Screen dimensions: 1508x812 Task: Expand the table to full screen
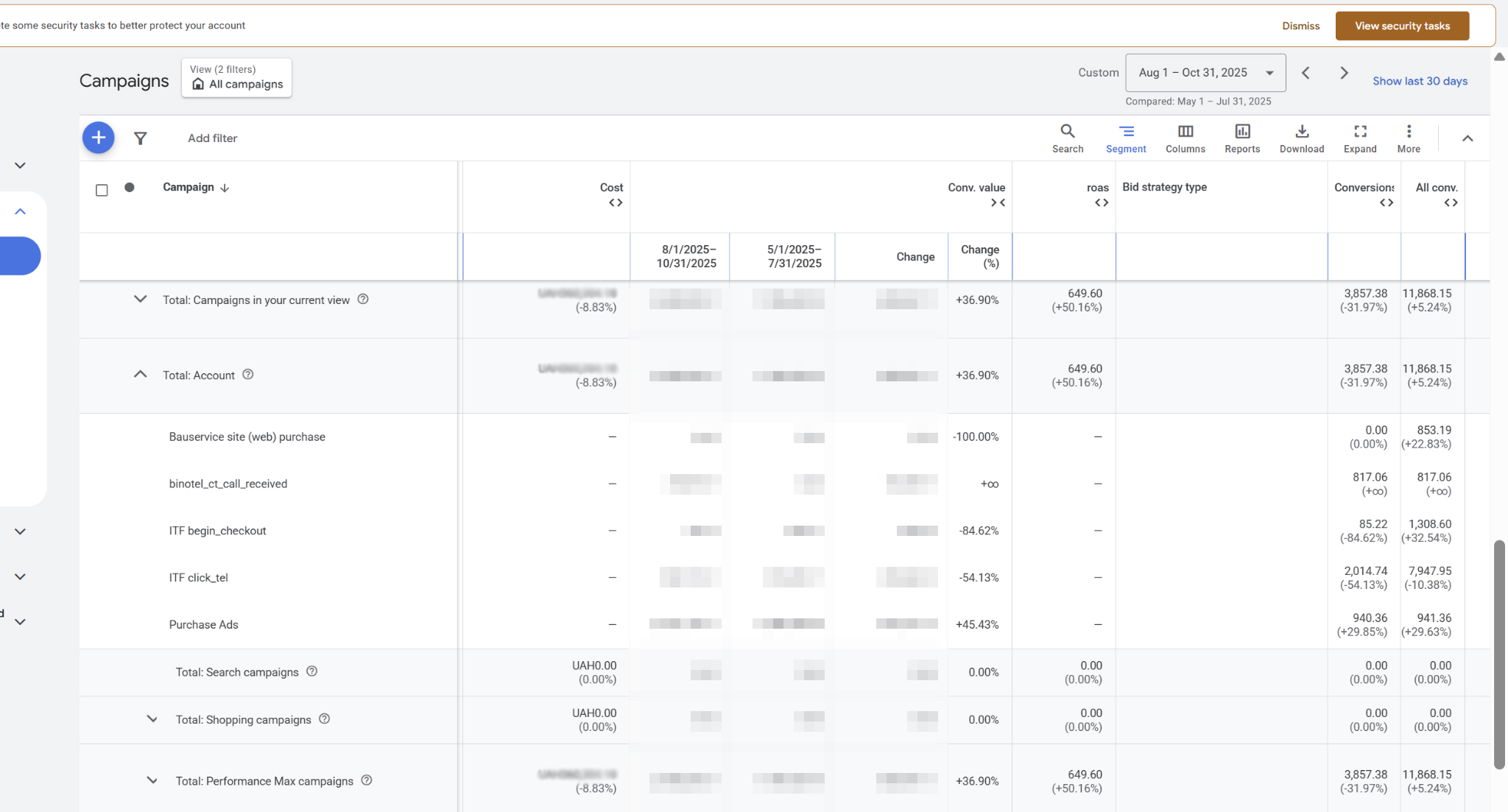pos(1359,138)
